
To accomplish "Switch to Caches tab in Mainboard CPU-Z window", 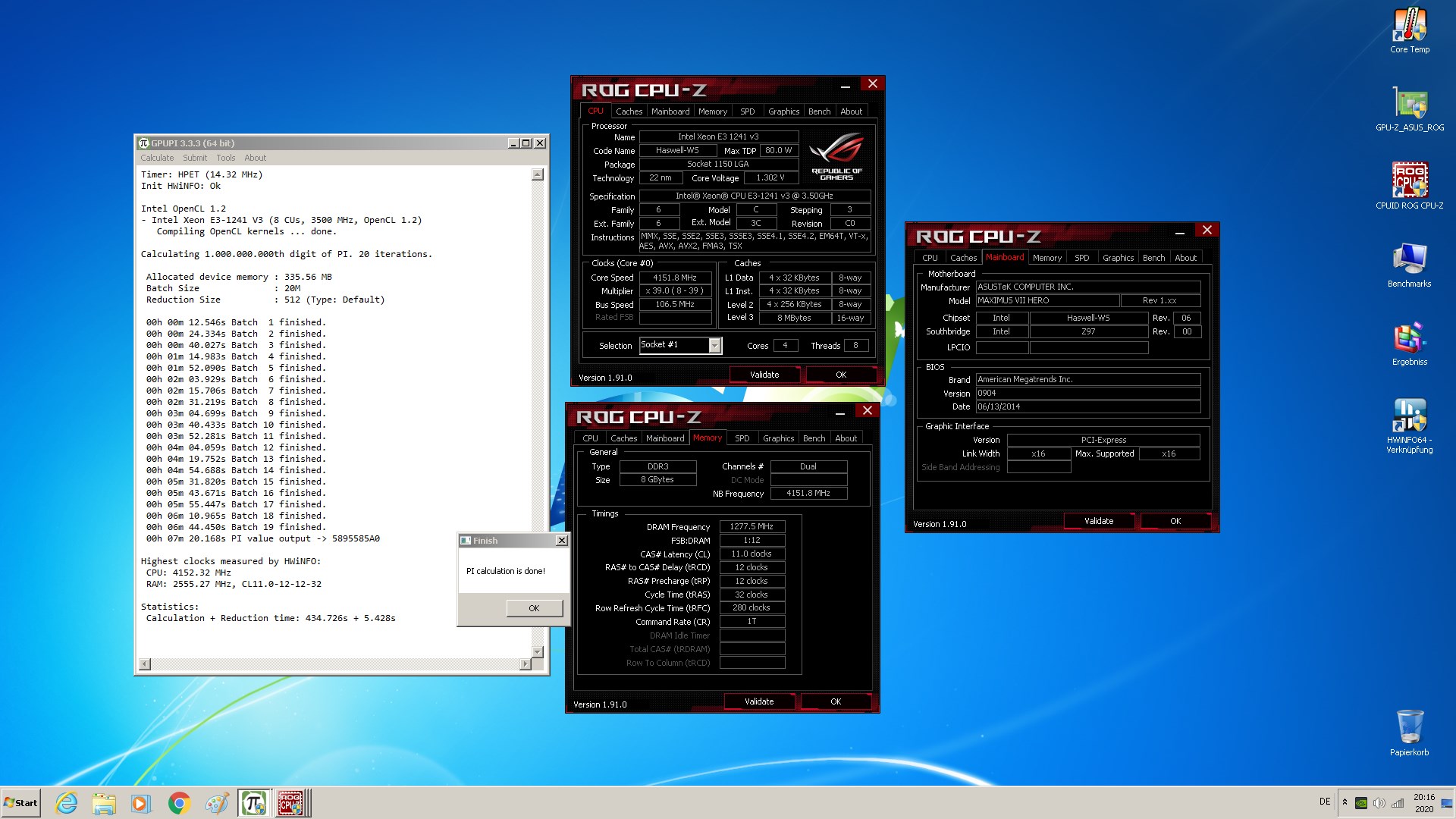I will (x=963, y=258).
